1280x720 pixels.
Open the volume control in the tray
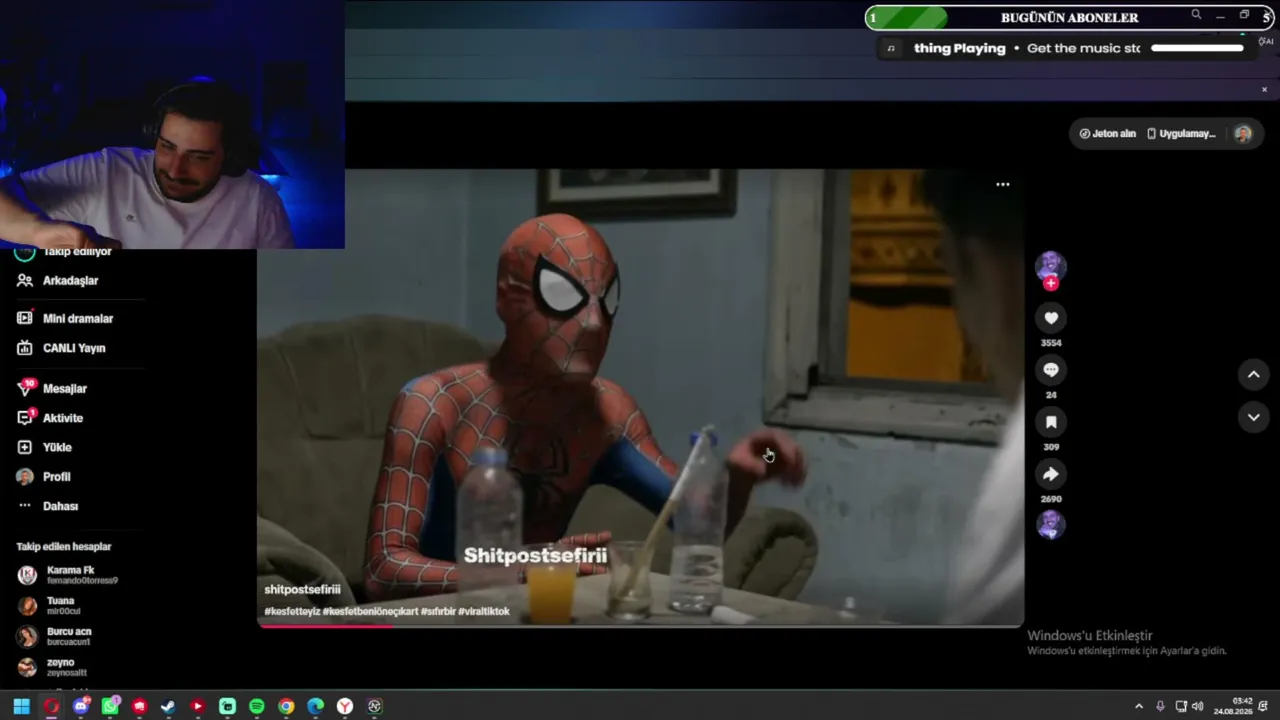pos(1198,707)
